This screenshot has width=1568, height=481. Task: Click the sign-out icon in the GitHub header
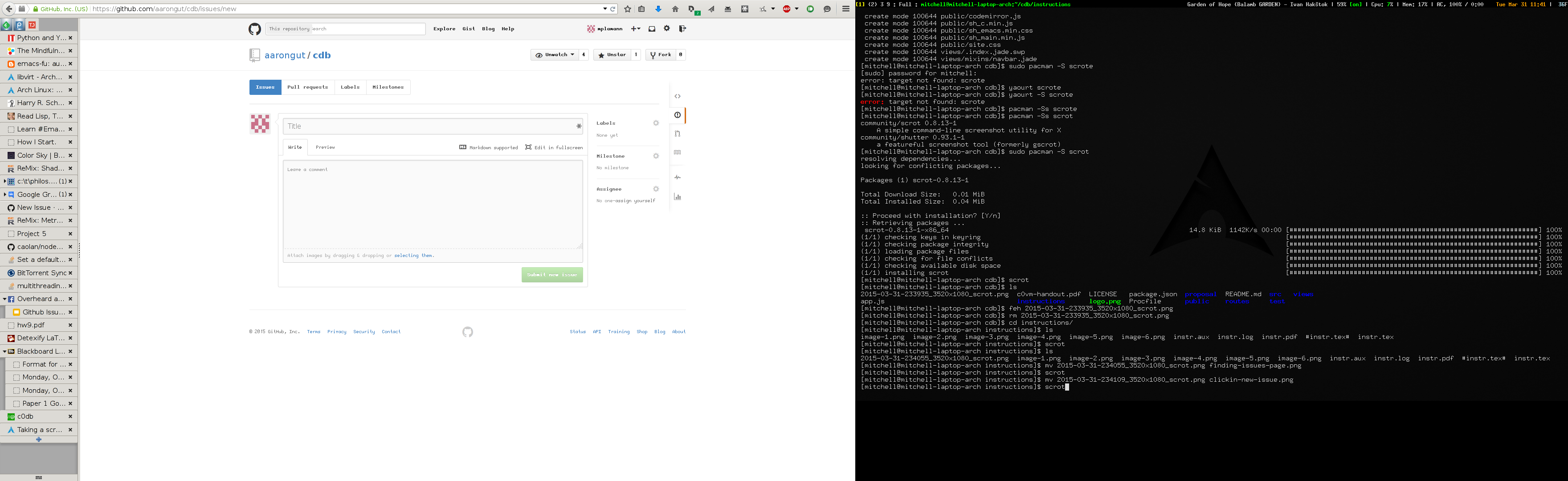(682, 29)
